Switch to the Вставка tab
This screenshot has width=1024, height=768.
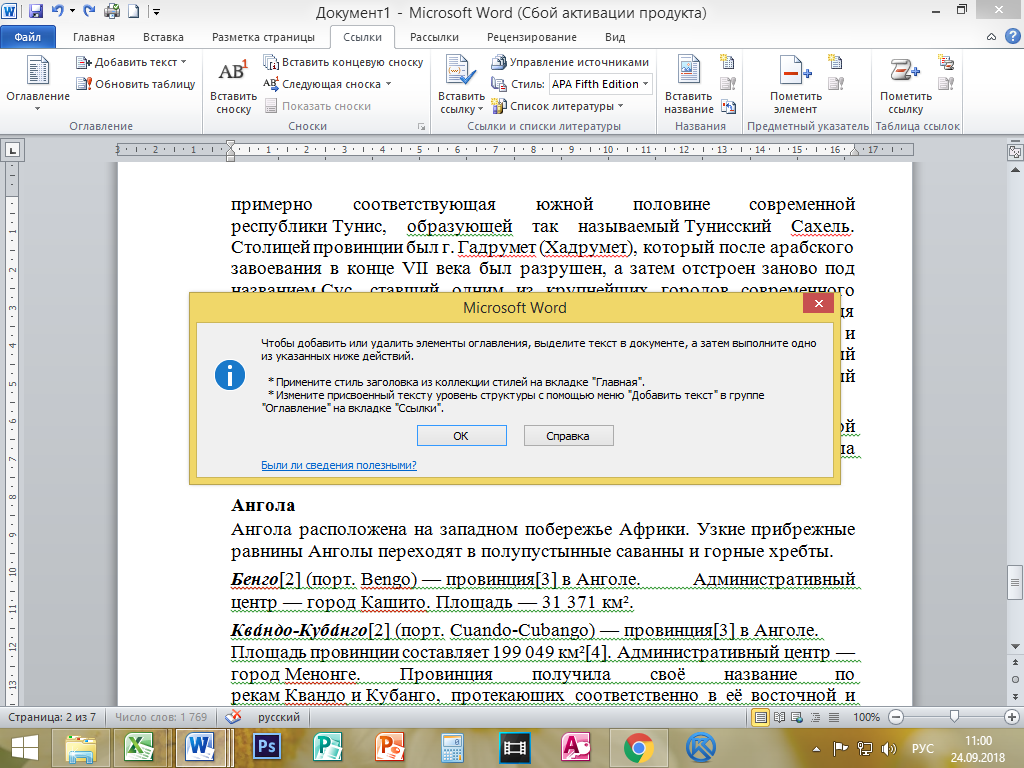[x=163, y=37]
